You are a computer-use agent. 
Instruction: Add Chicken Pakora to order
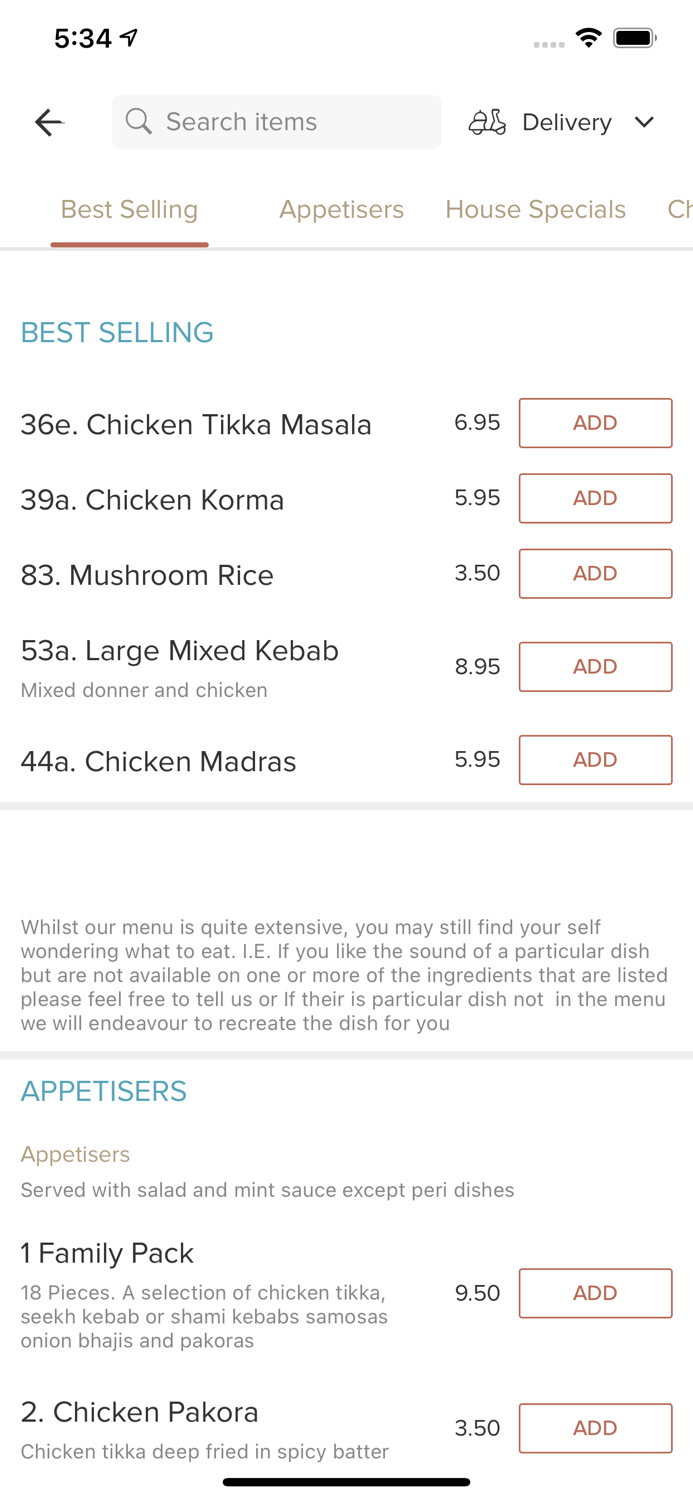click(595, 1428)
